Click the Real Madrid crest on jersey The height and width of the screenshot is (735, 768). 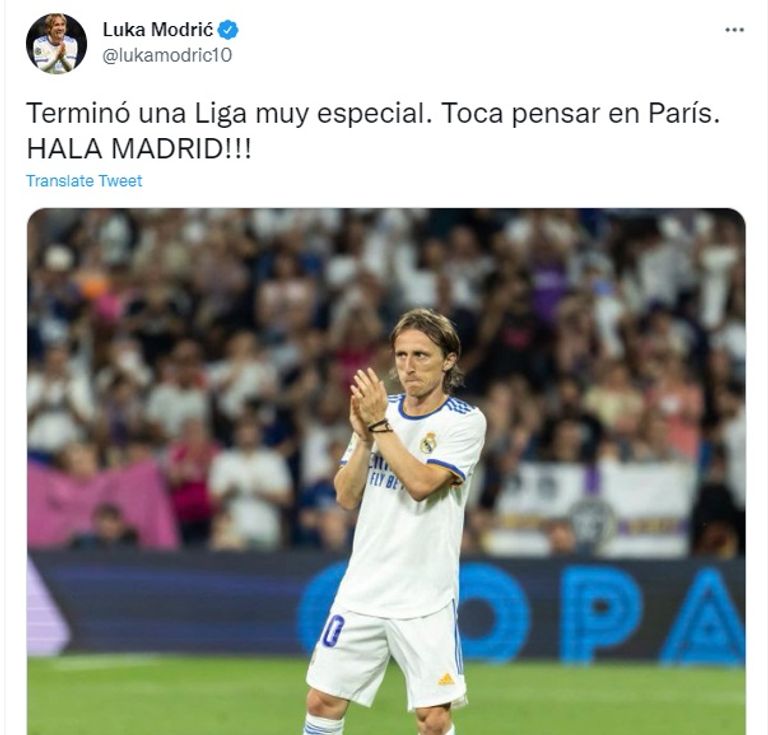428,443
